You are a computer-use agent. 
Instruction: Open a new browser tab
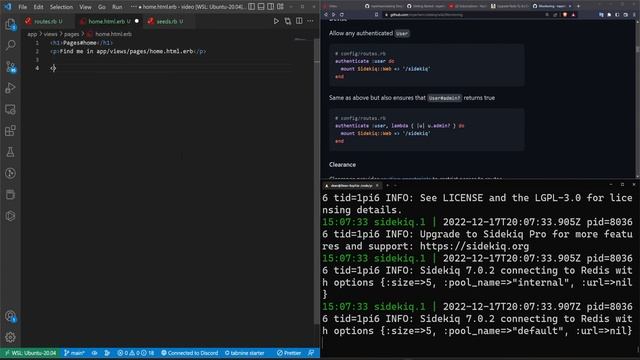578,6
